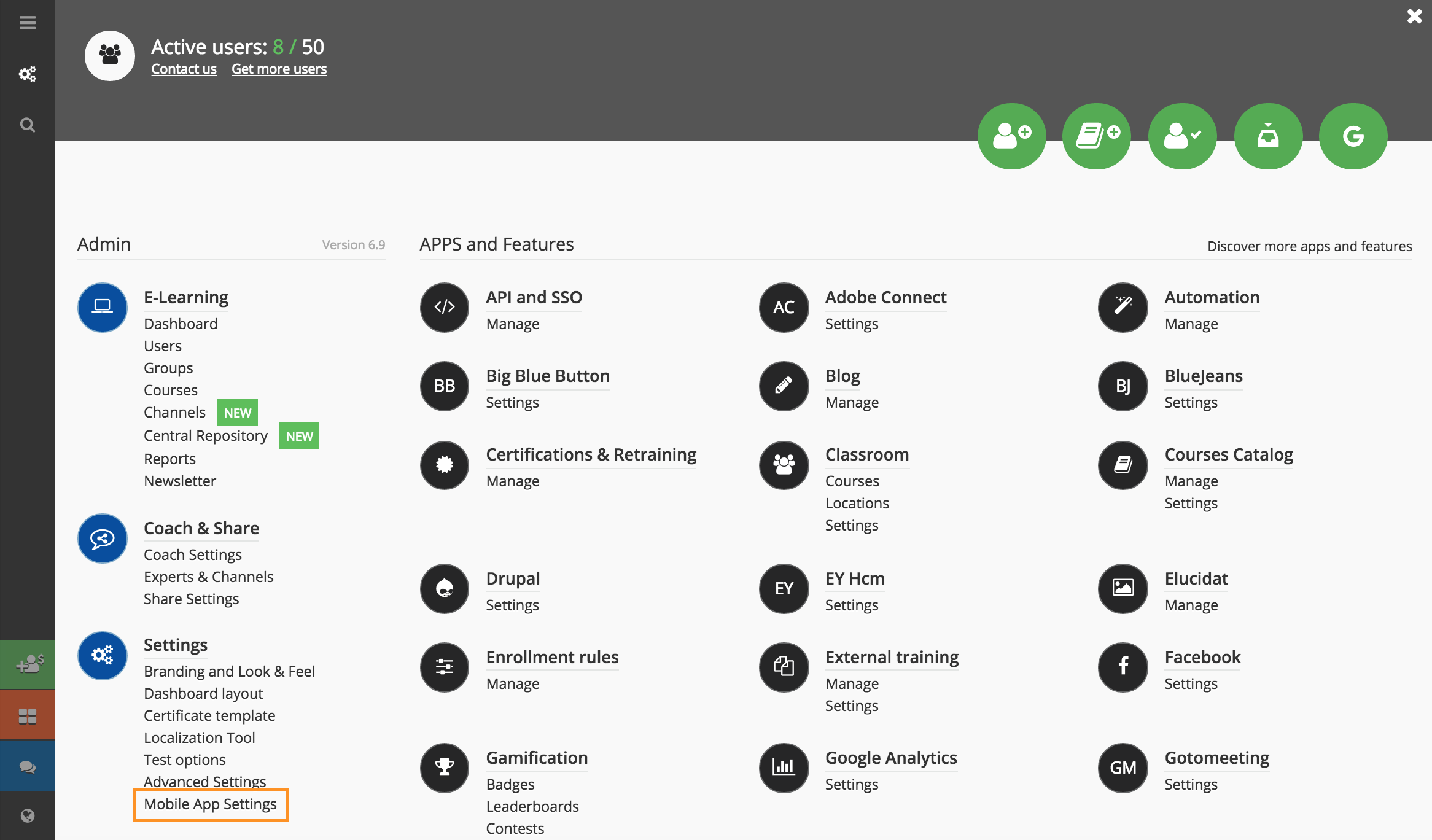The width and height of the screenshot is (1432, 840).
Task: Click the Gamification trophy icon
Action: (445, 768)
